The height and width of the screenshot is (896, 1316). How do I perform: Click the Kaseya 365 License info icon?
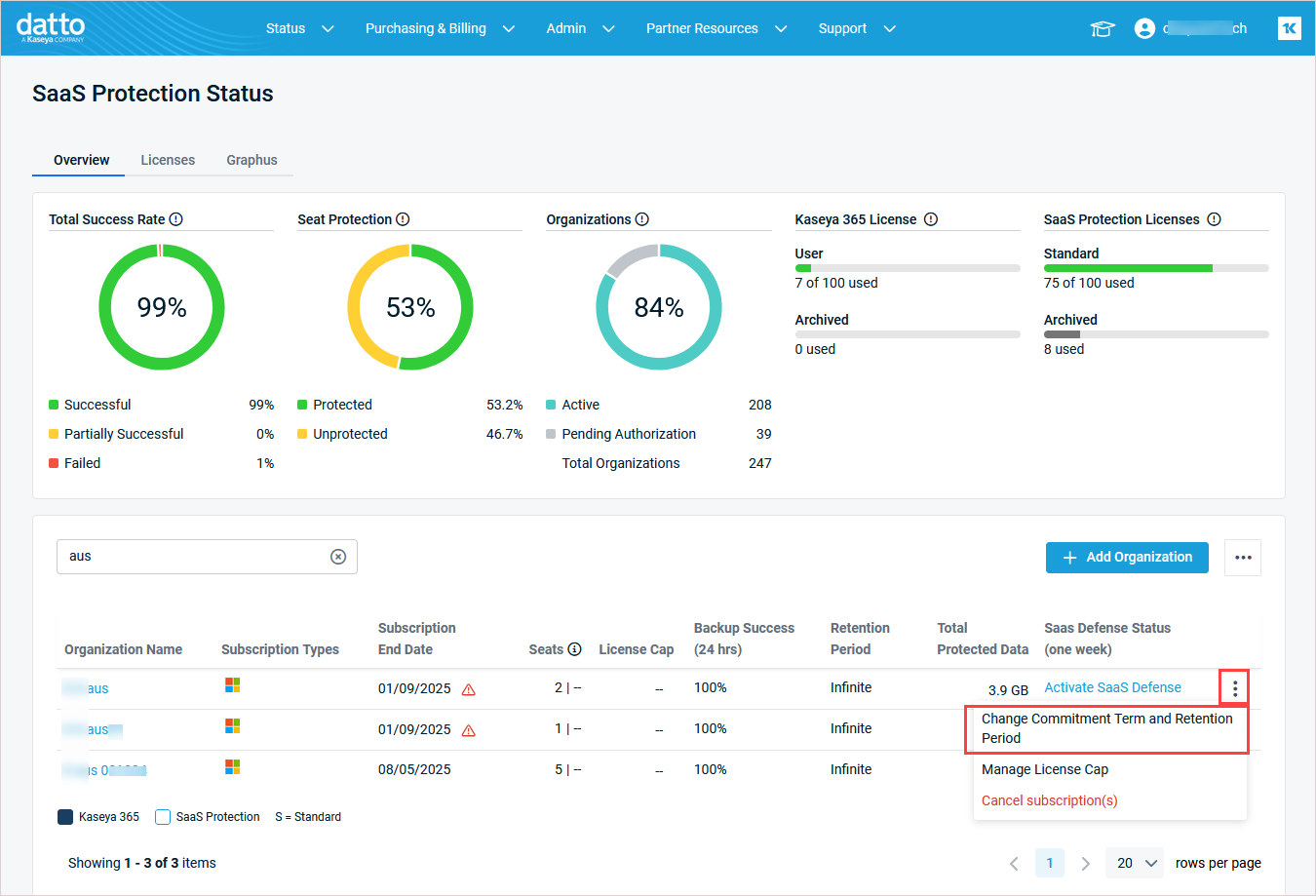pyautogui.click(x=931, y=219)
